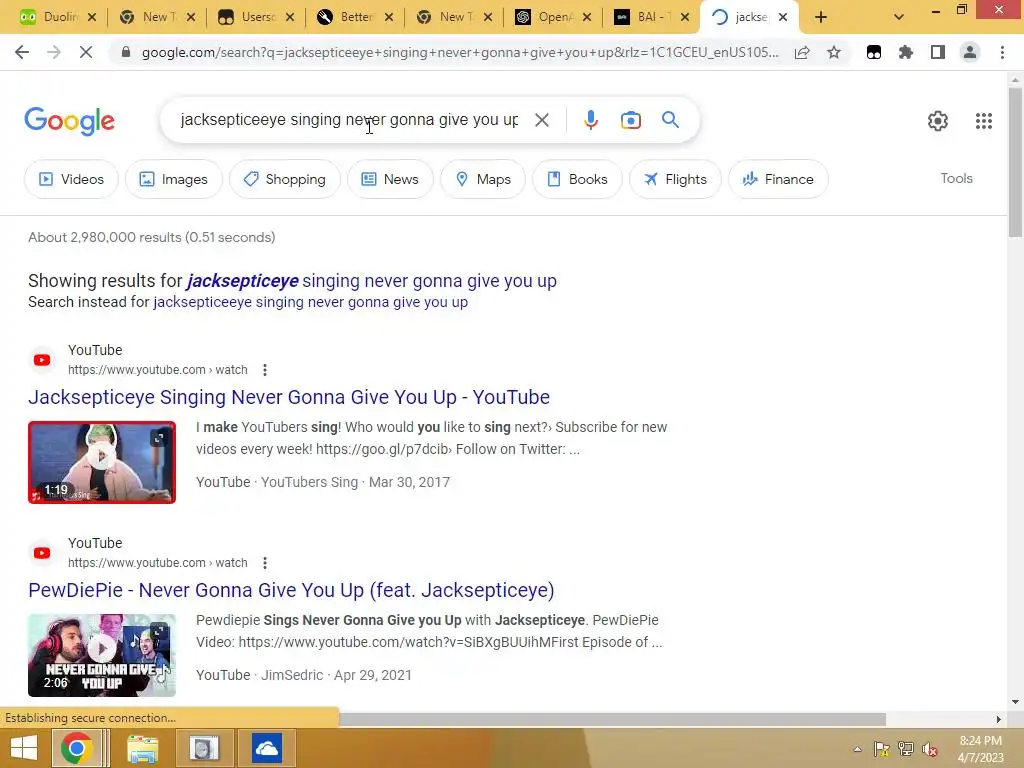Open the Action Center flag tray icon

[x=881, y=749]
